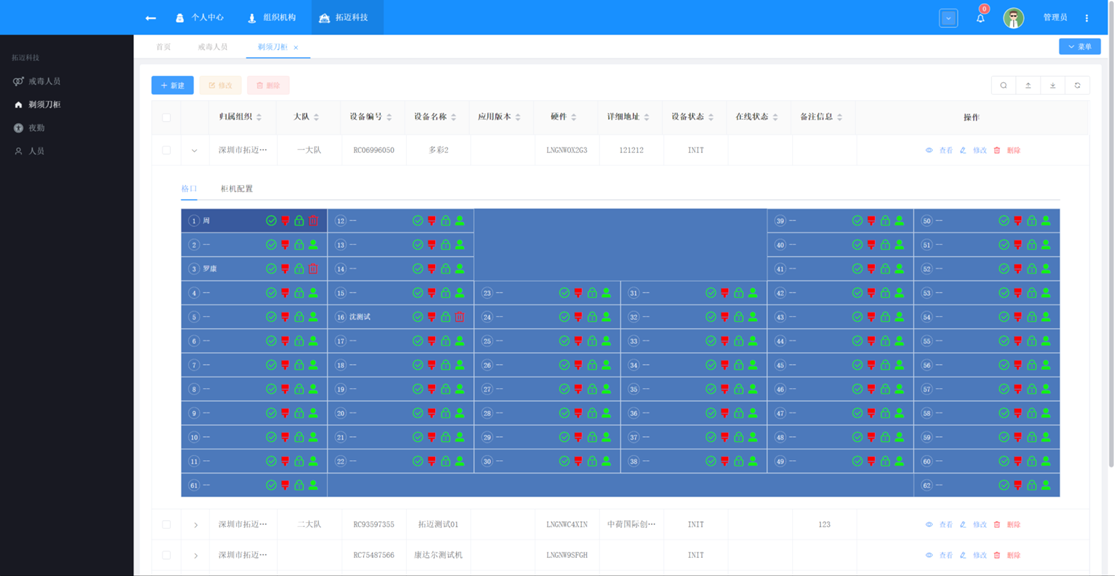1115x576 pixels.
Task: Click the back arrow in the top bar
Action: tap(150, 18)
